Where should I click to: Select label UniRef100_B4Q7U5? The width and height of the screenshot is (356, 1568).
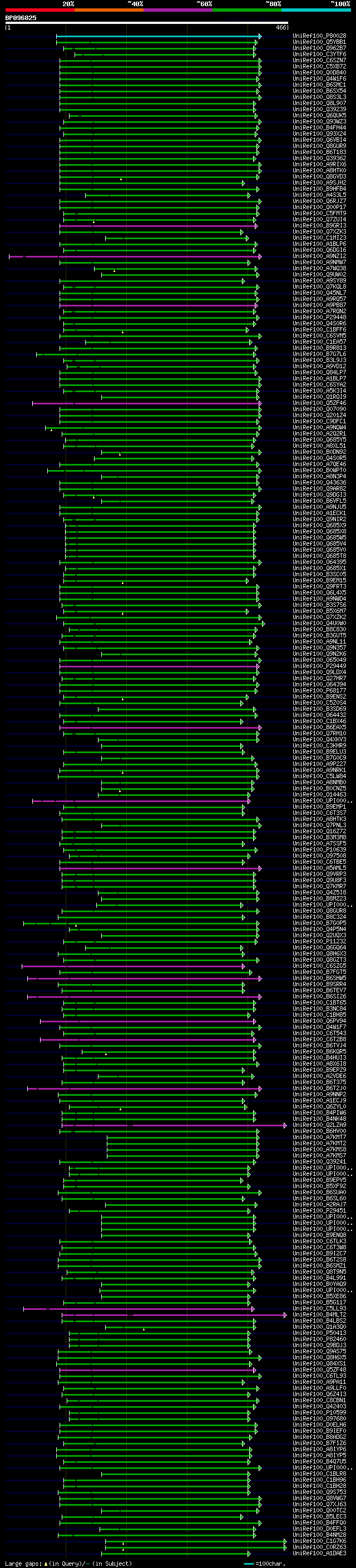coord(319,1461)
